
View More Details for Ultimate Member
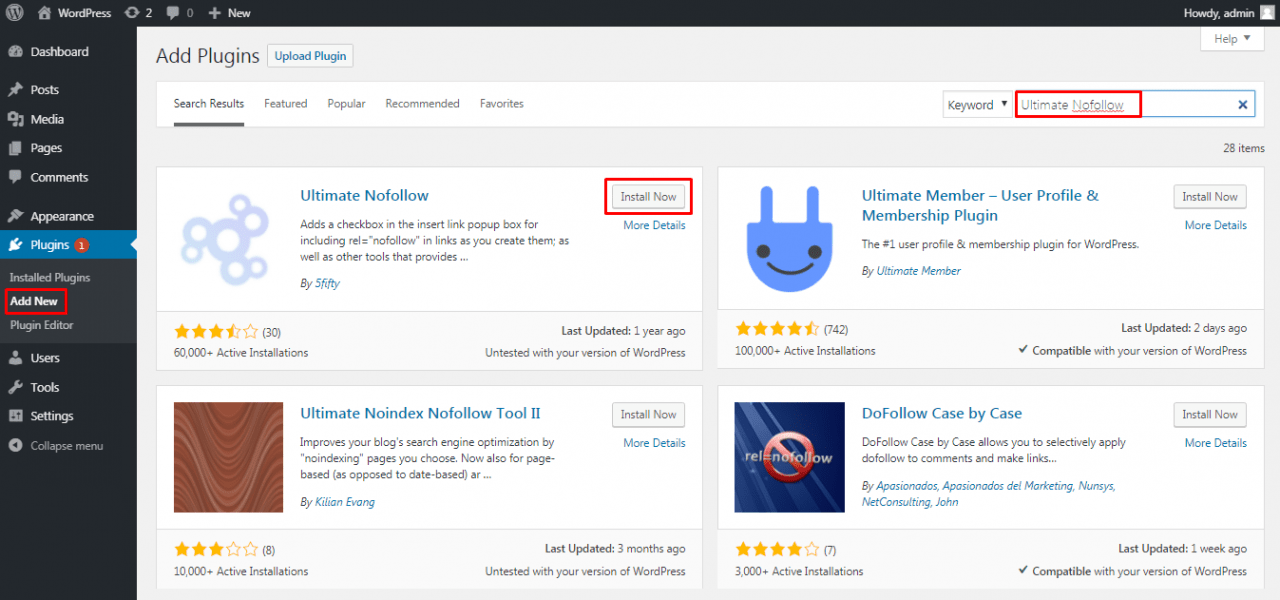click(1216, 226)
